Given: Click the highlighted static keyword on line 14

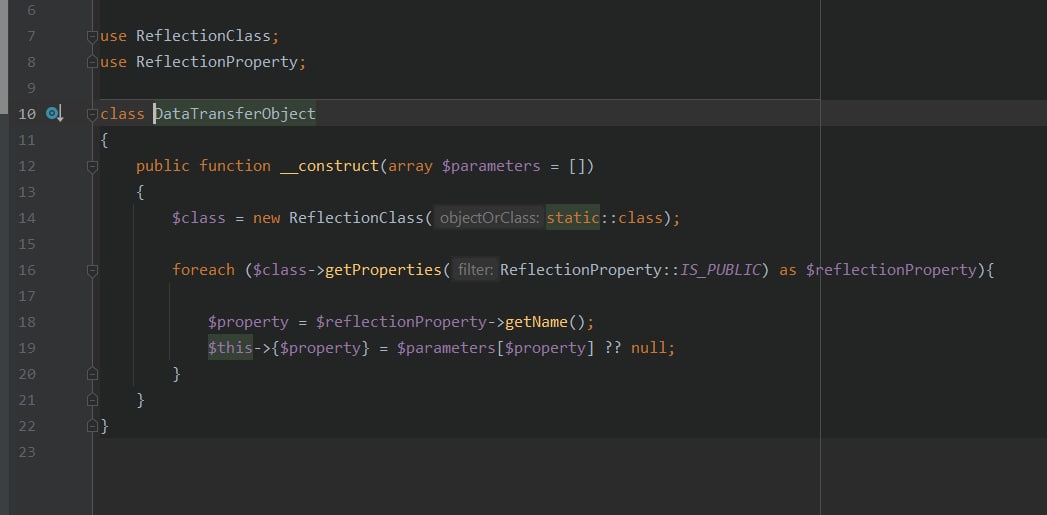Looking at the screenshot, I should tap(573, 218).
